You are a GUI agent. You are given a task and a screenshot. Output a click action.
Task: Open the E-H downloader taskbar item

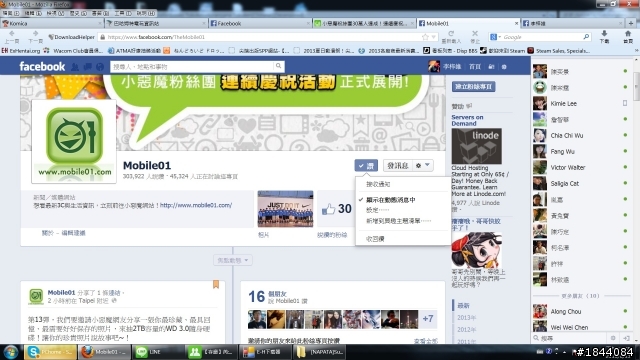(x=264, y=352)
